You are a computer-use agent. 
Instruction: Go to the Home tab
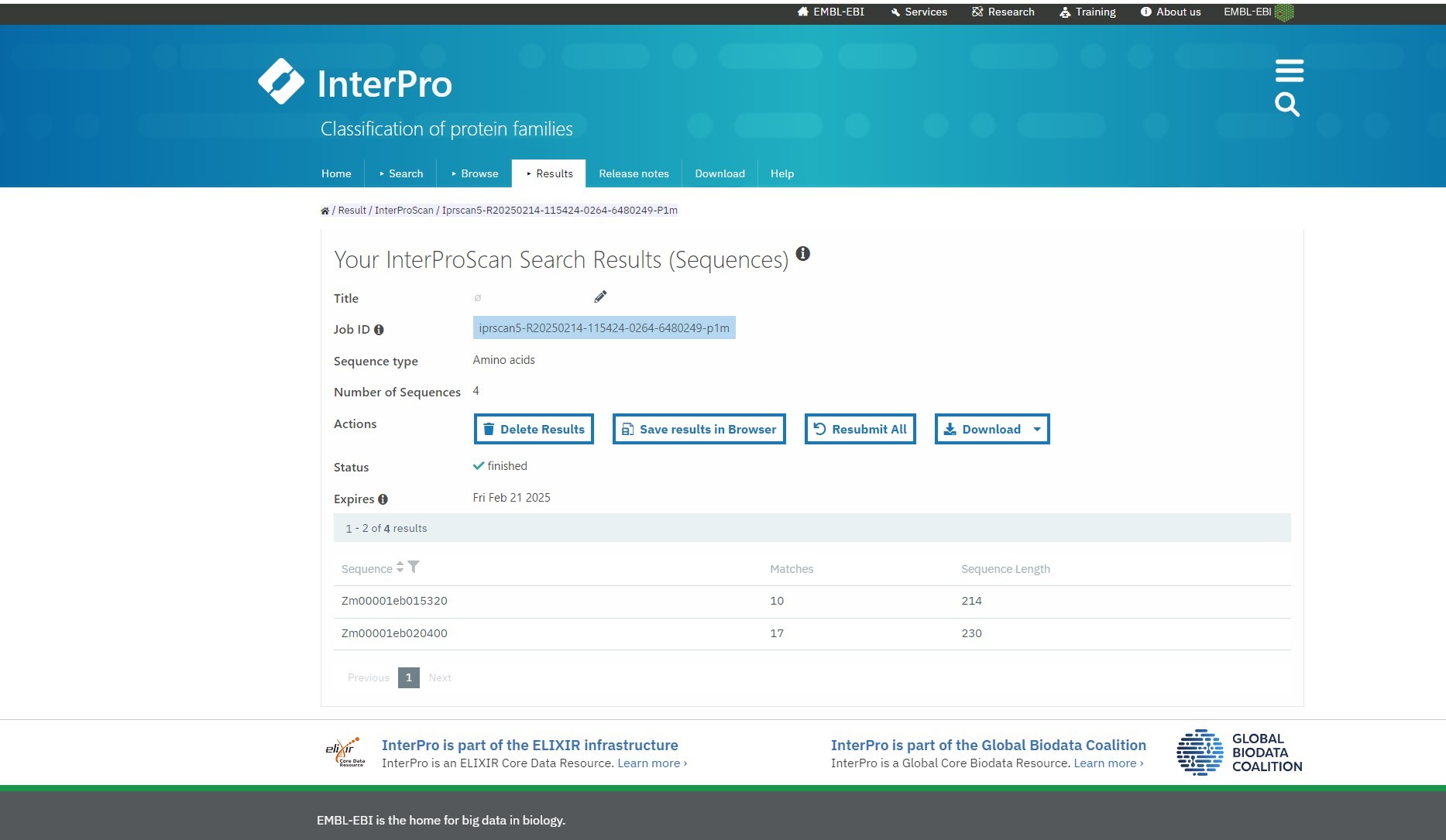336,173
